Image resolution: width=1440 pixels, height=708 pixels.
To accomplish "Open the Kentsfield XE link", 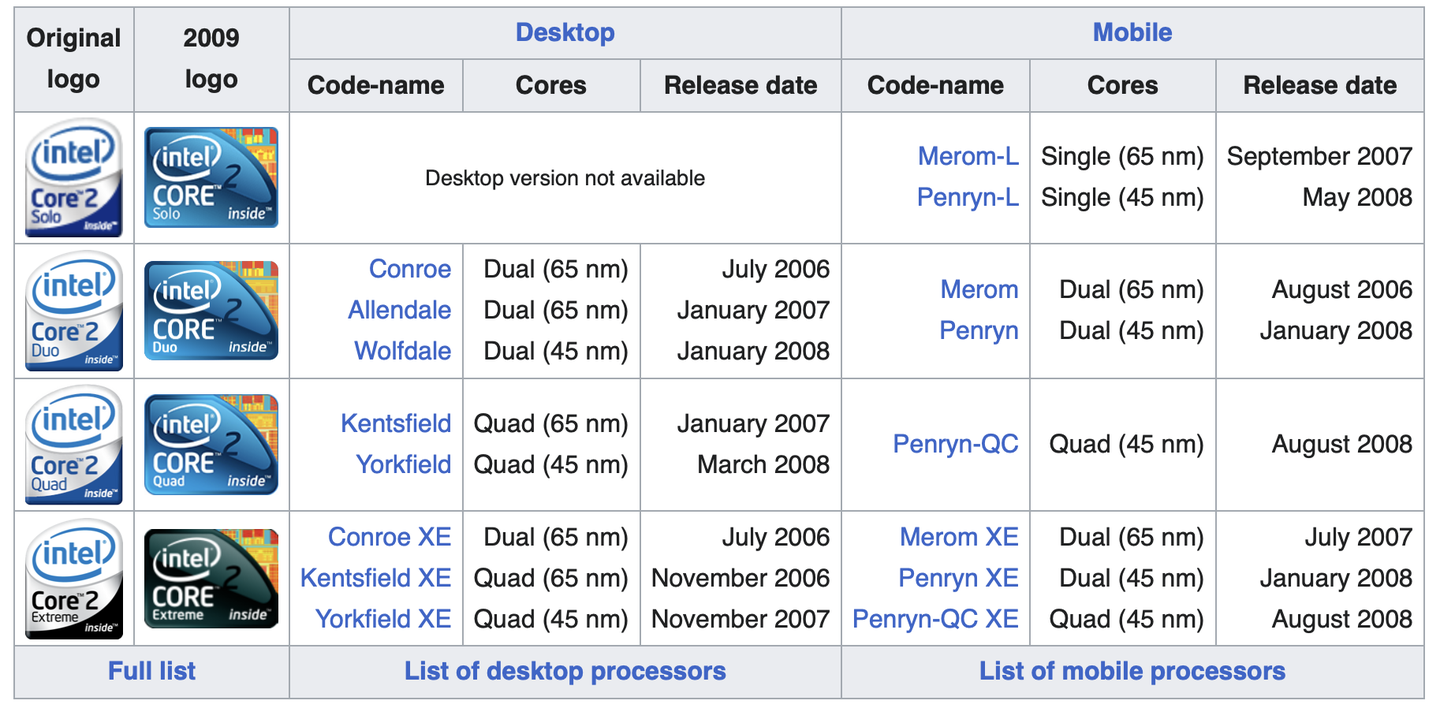I will pos(376,578).
